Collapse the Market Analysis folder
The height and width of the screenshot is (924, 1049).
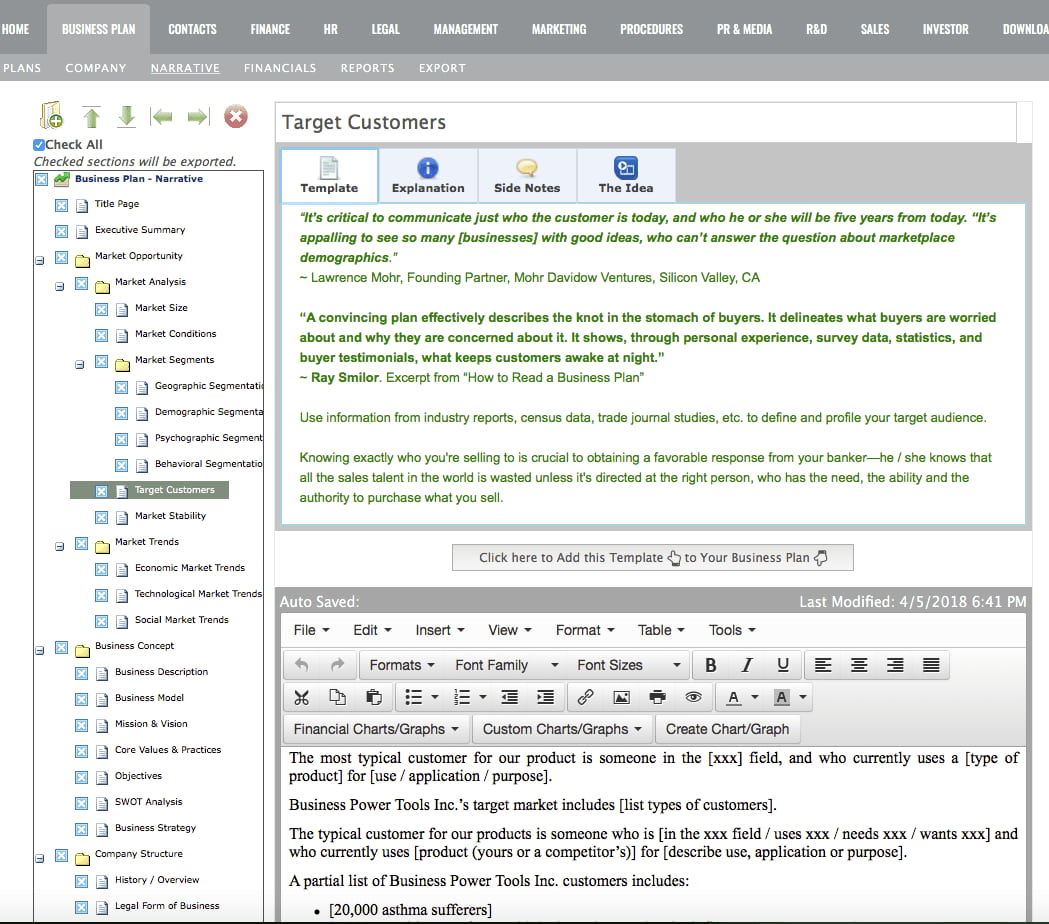[x=60, y=286]
